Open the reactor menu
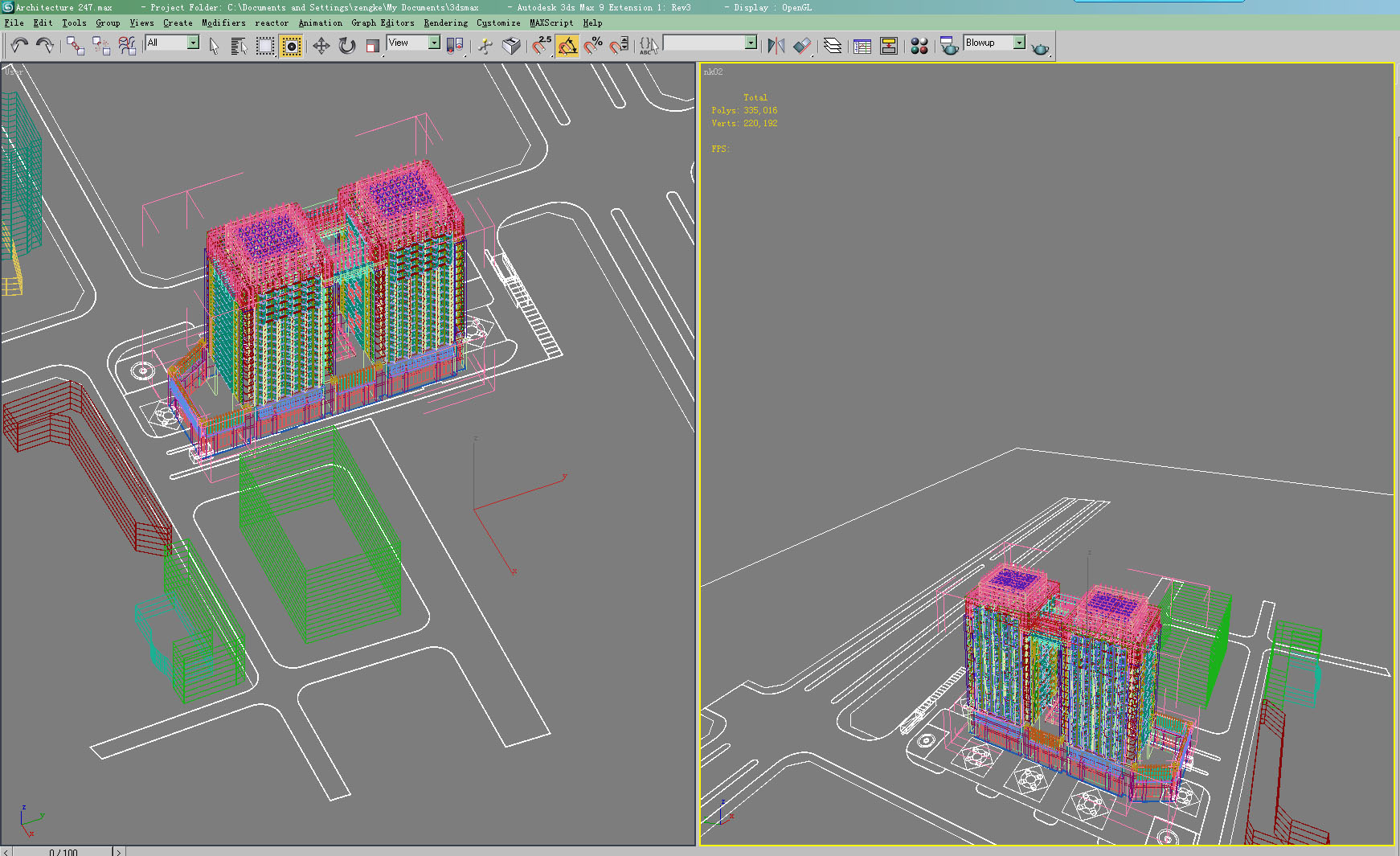The image size is (1400, 856). click(272, 23)
